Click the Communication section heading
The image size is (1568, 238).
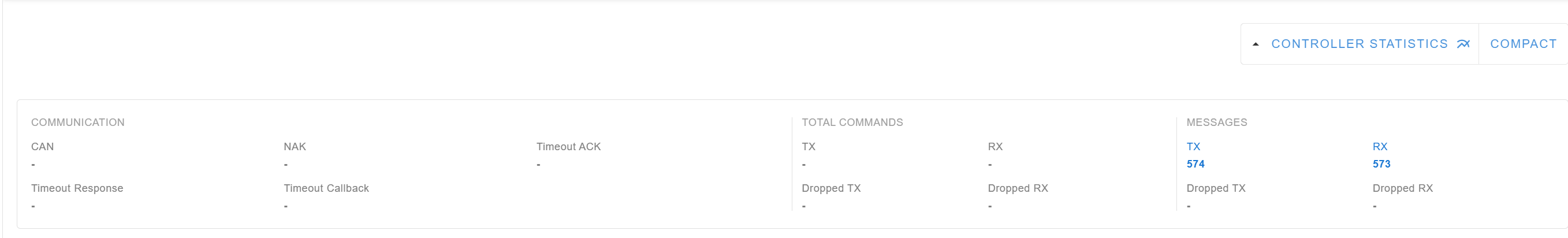77,122
